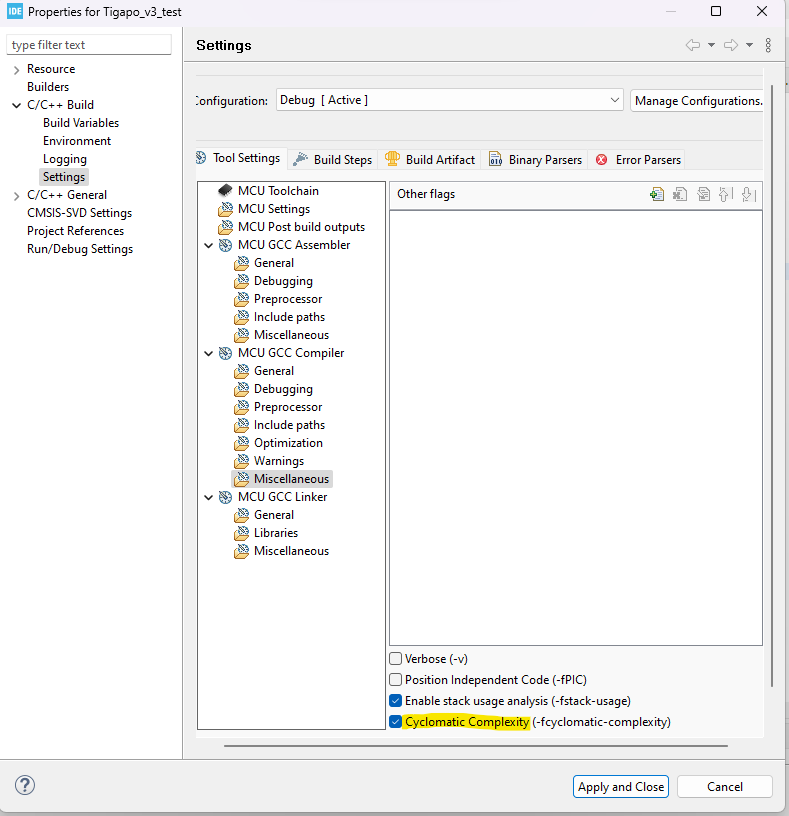Open back history dropdown arrow

711,45
